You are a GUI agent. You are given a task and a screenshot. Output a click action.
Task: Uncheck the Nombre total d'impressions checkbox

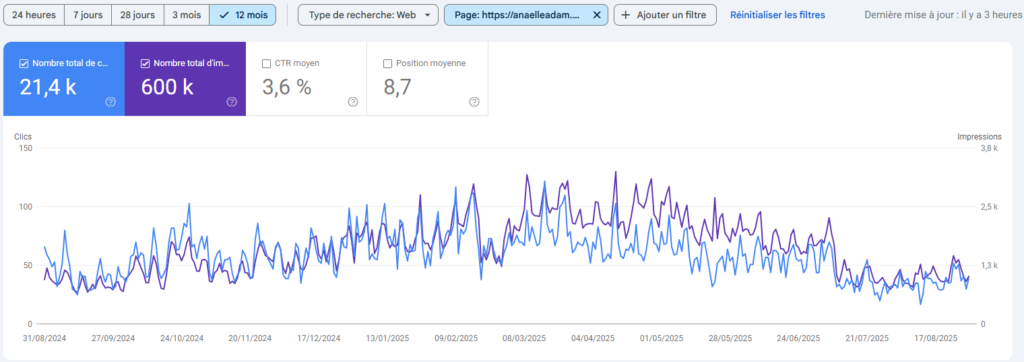(x=146, y=63)
